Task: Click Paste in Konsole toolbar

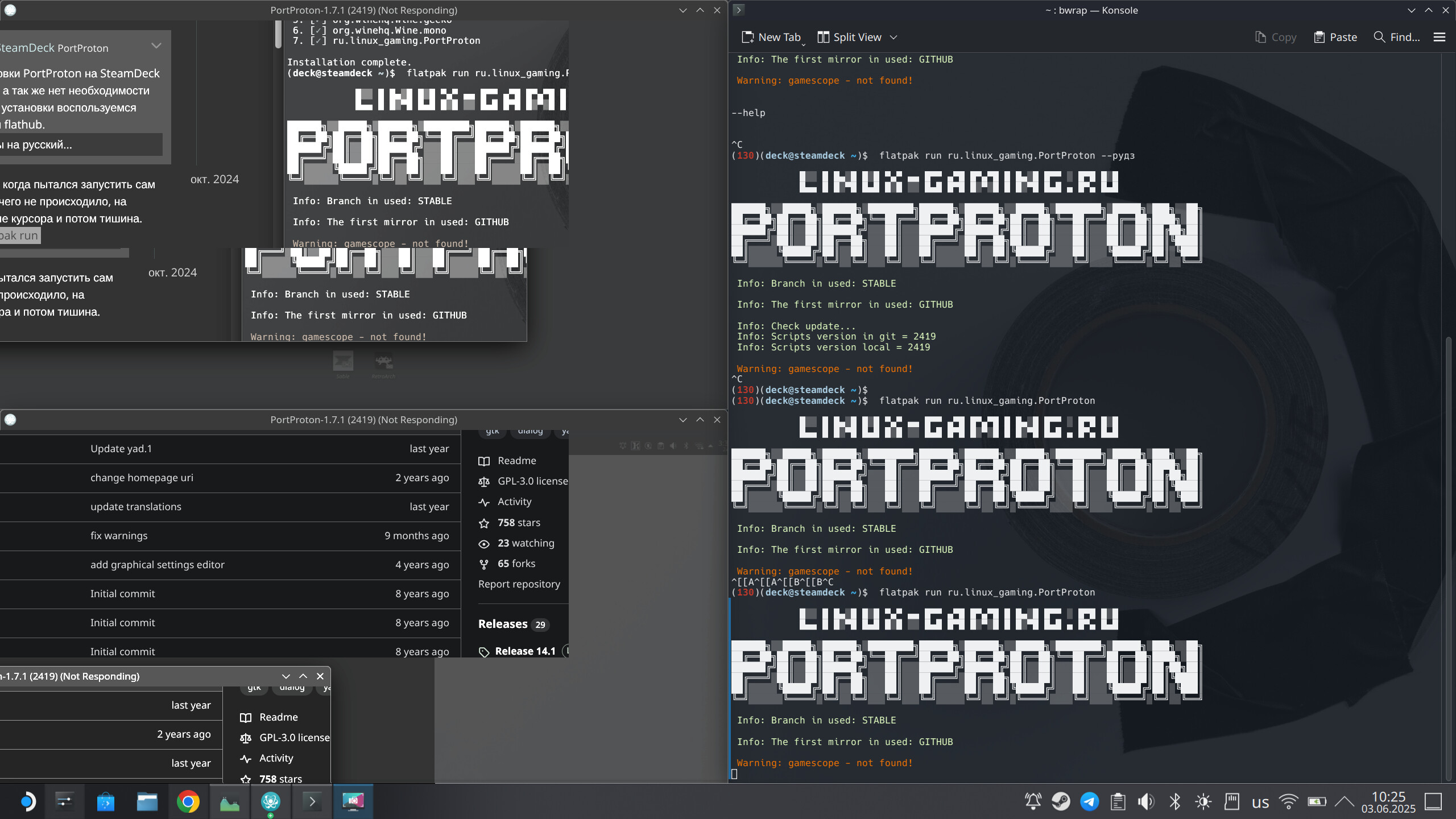Action: pos(1335,37)
